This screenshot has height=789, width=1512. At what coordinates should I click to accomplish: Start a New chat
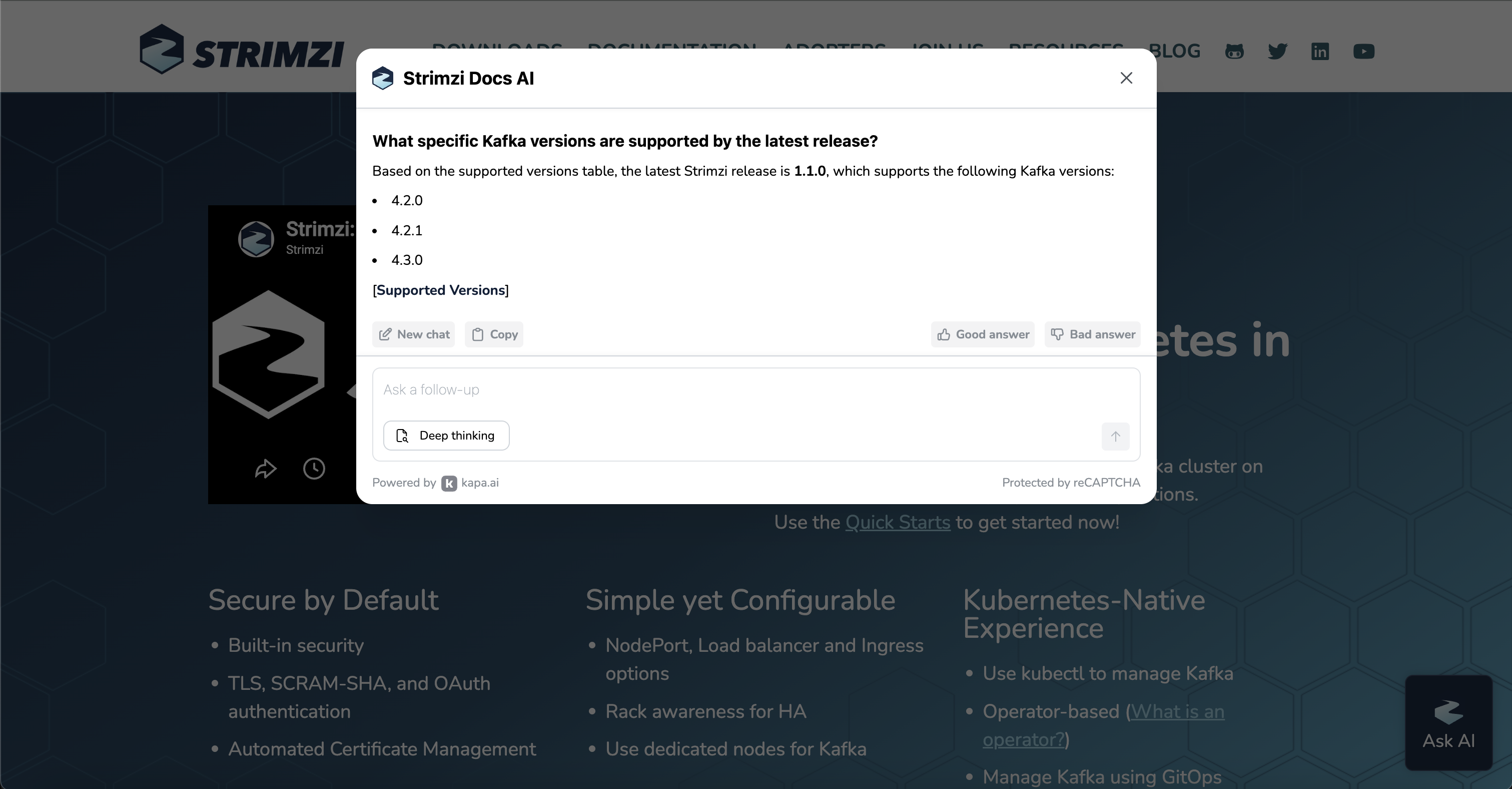pyautogui.click(x=414, y=334)
